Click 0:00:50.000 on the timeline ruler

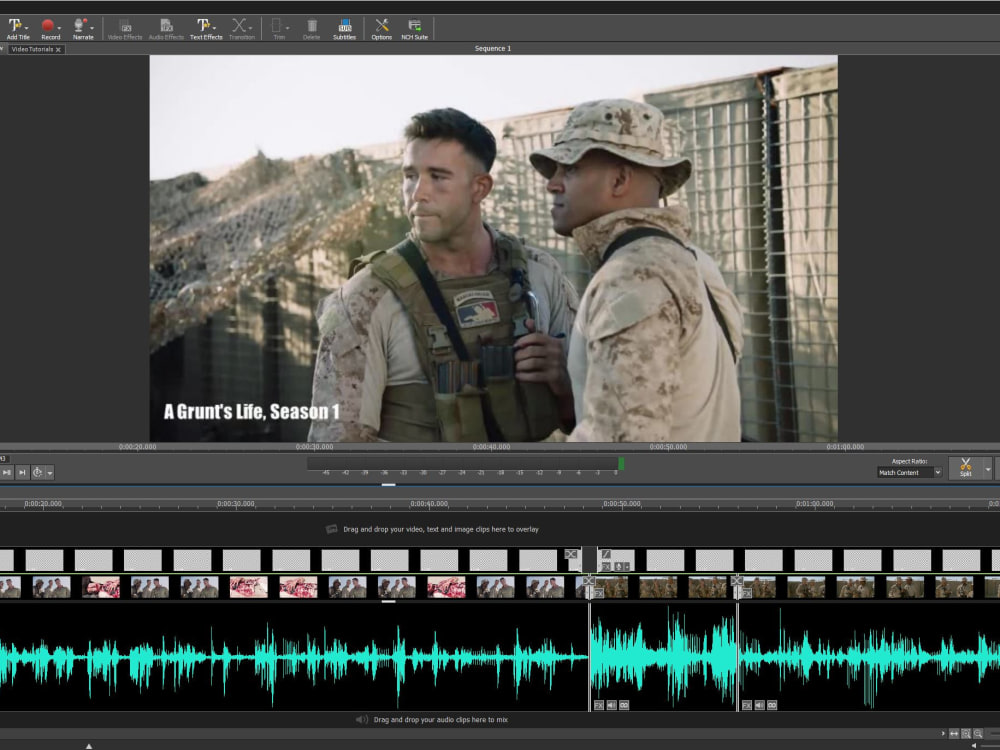coord(622,504)
